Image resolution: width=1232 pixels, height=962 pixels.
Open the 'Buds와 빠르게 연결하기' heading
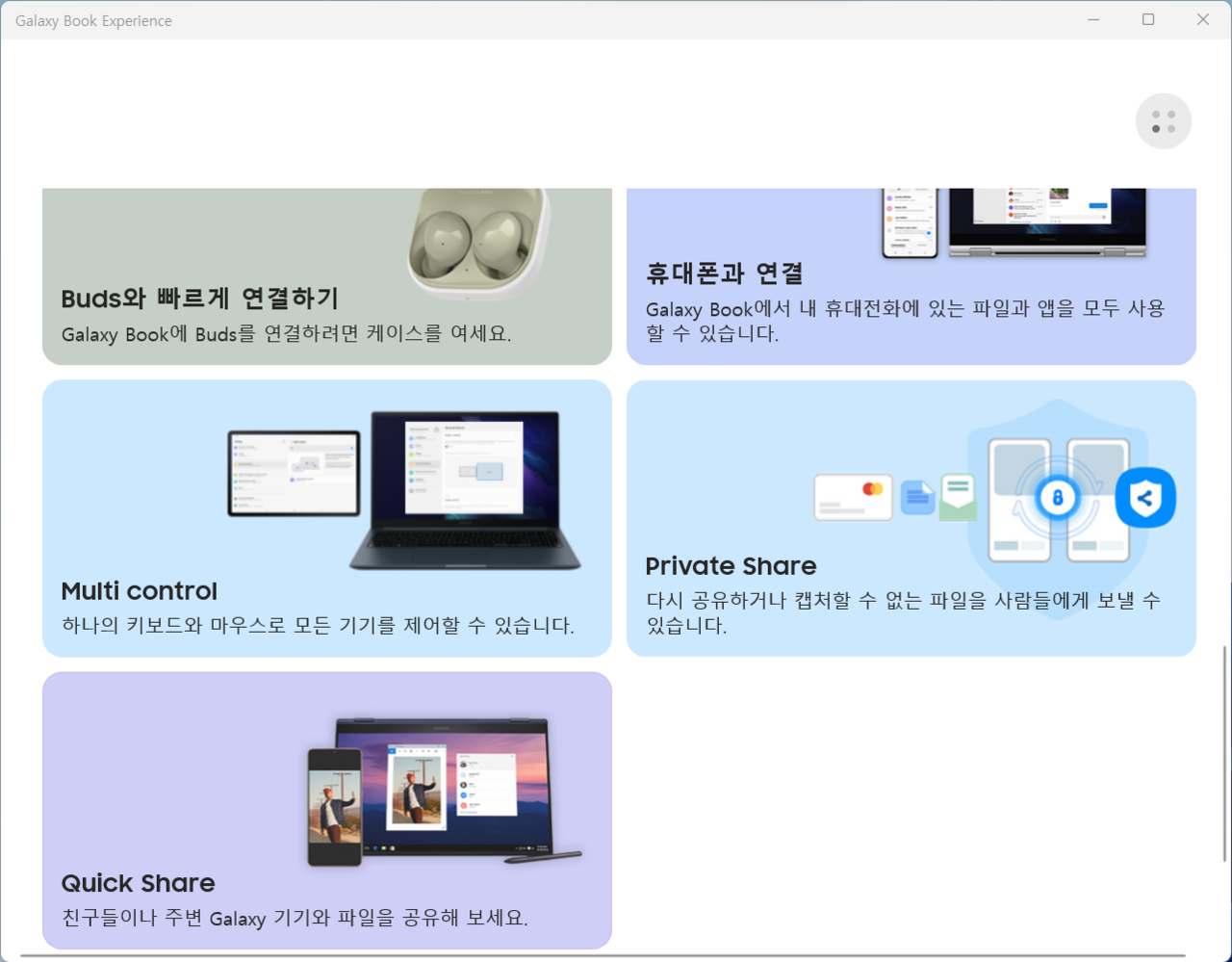[x=199, y=299]
